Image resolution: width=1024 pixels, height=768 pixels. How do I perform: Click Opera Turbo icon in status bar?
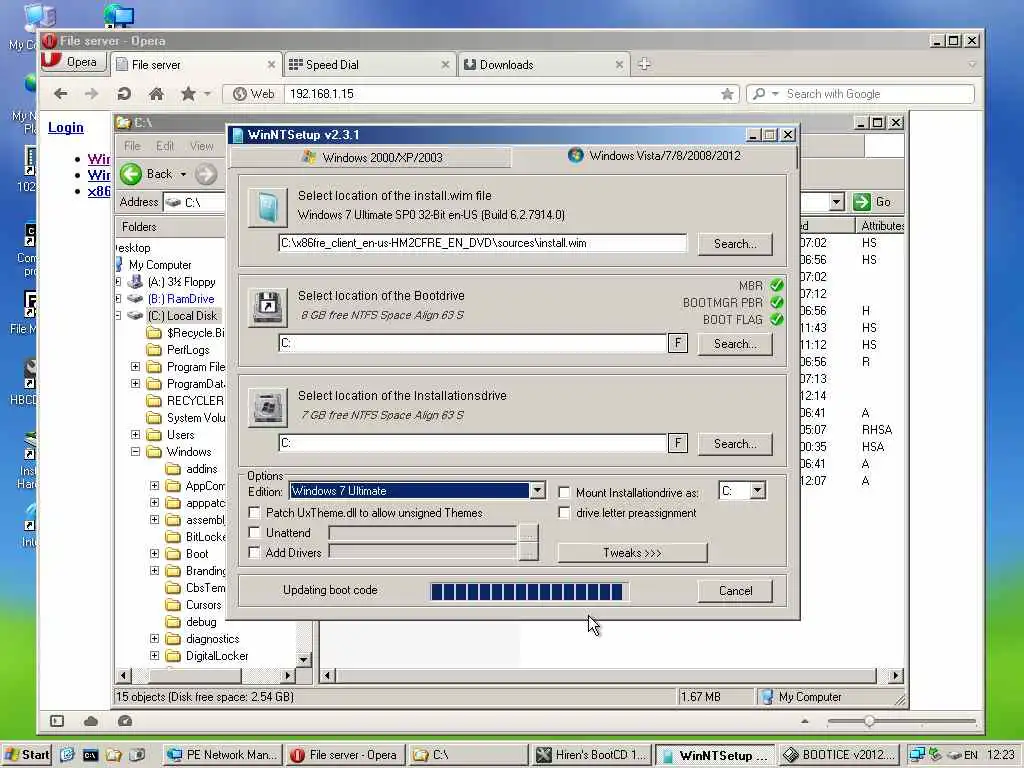[125, 721]
